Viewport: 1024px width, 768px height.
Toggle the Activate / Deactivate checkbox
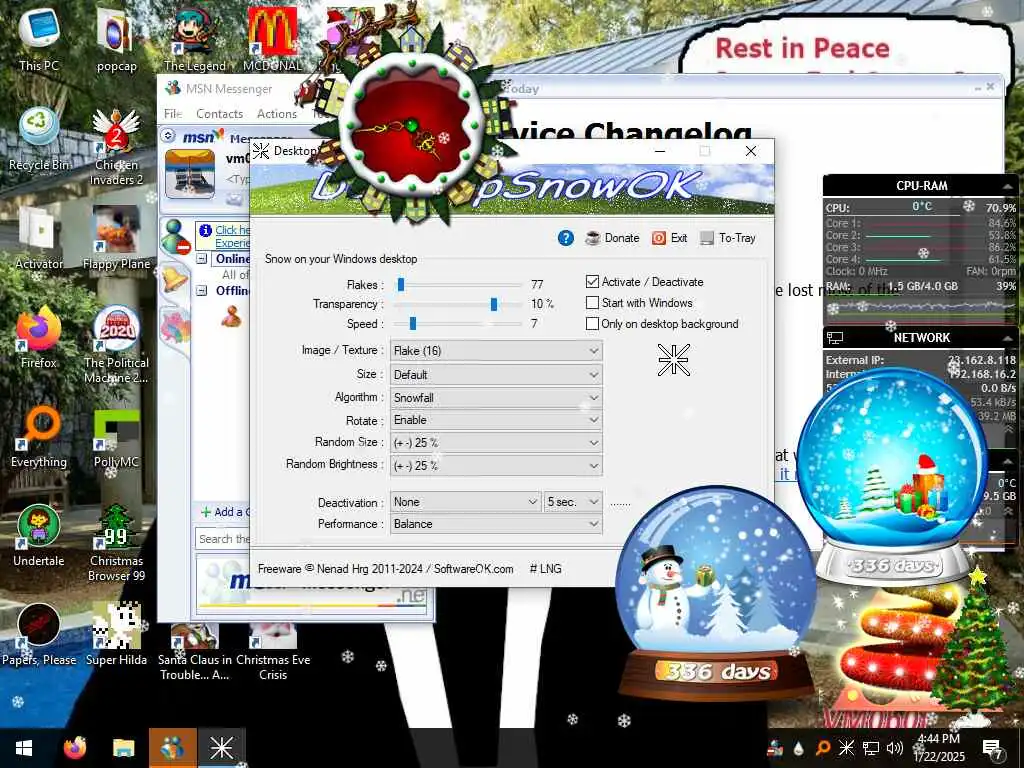(592, 281)
